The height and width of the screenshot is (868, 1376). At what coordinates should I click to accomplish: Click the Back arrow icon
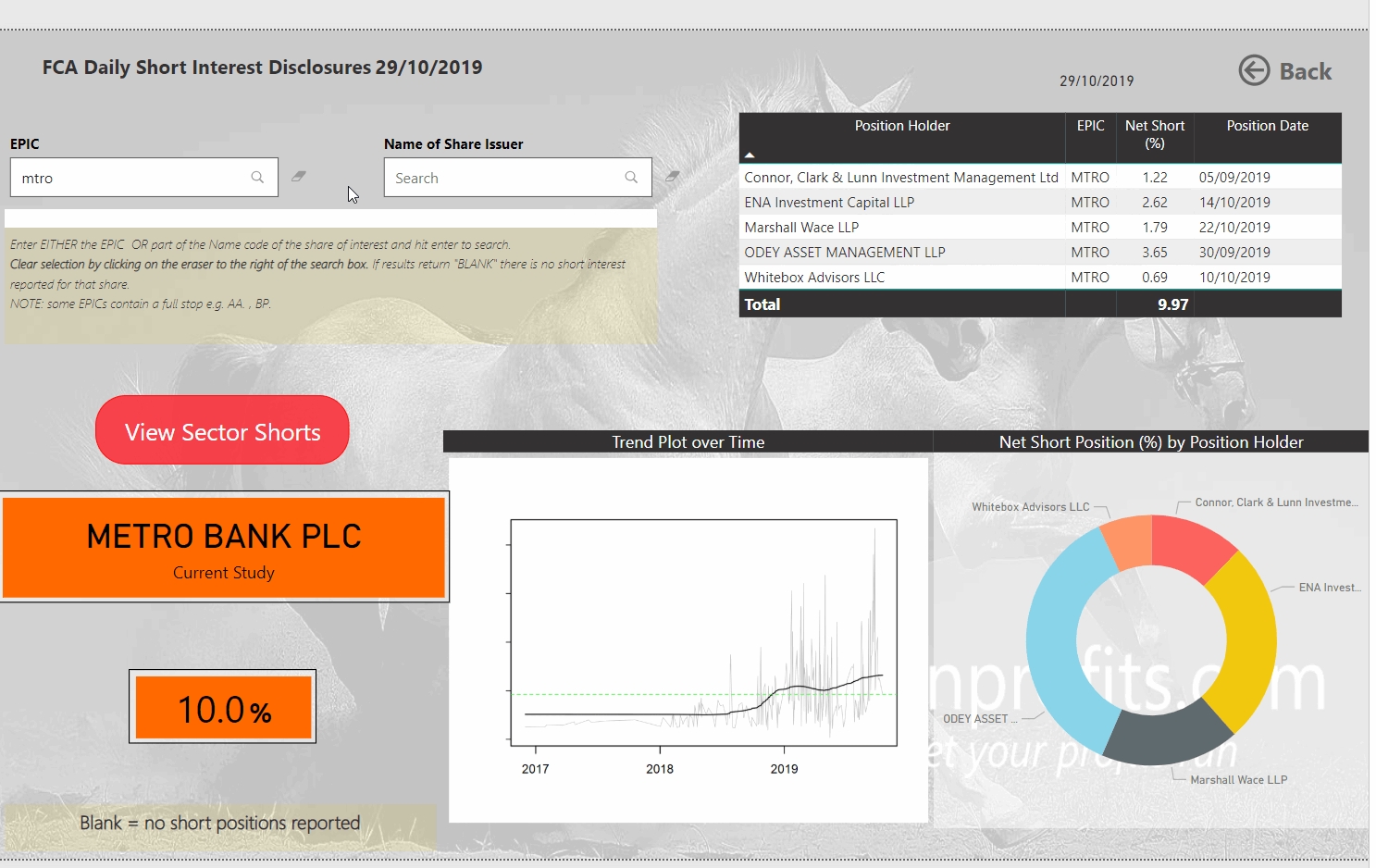click(1254, 70)
